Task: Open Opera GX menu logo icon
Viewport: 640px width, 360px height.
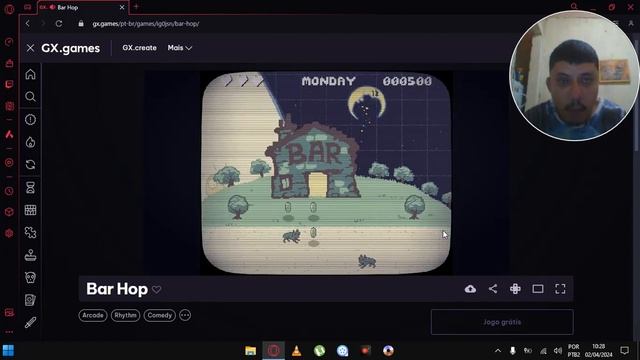Action: click(x=9, y=9)
